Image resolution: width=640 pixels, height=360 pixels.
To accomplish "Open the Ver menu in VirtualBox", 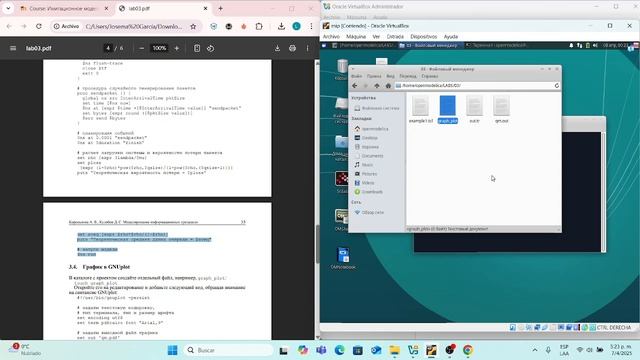I will click(x=376, y=37).
